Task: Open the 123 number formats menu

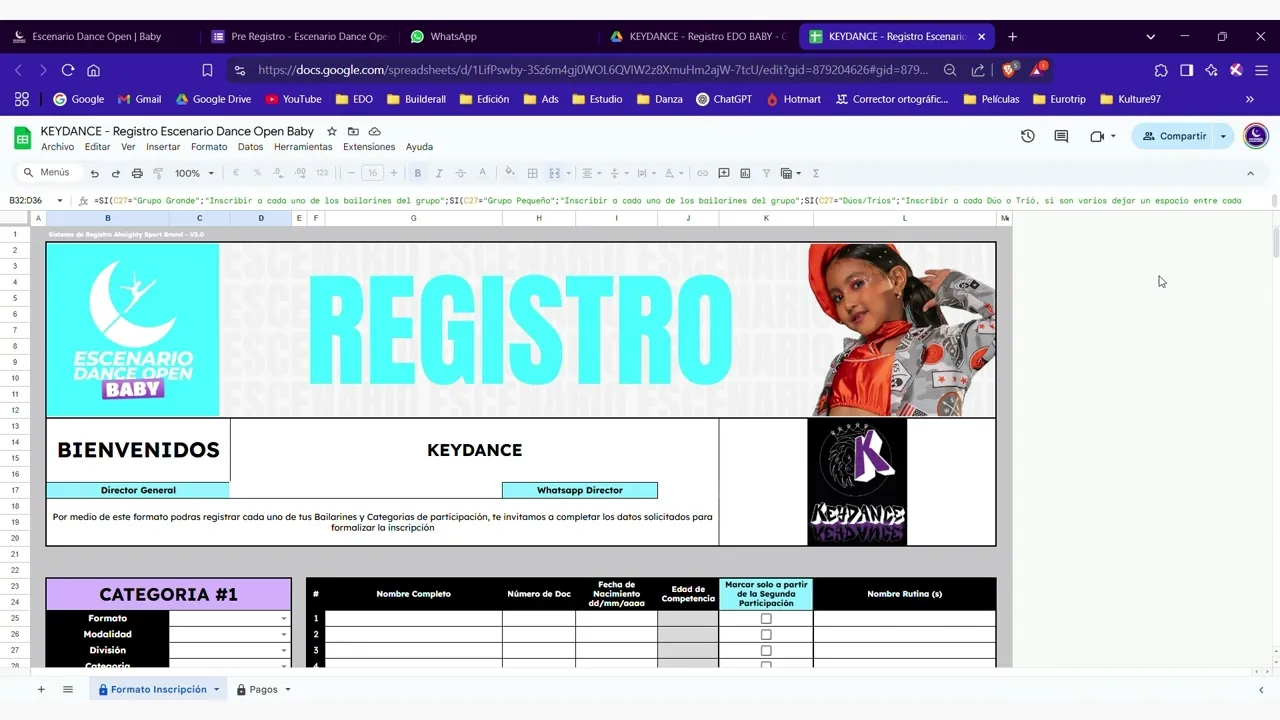Action: (322, 173)
